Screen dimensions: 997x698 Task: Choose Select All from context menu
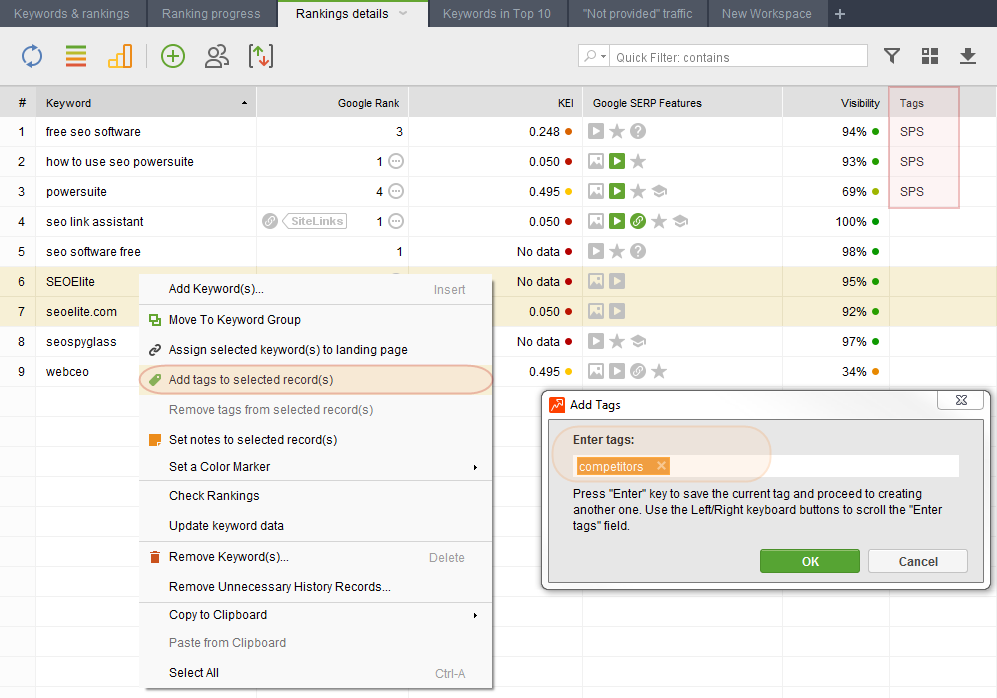(315, 673)
